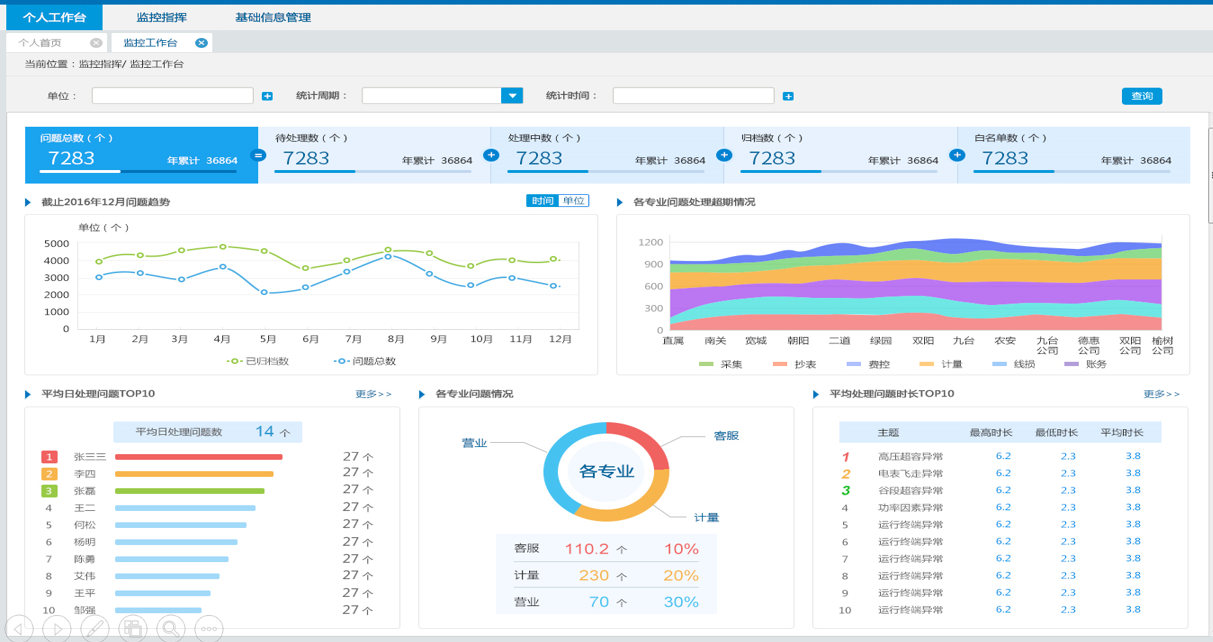Screen dimensions: 1213x642
Task: Select the pen annotation tool icon
Action: [x=94, y=628]
